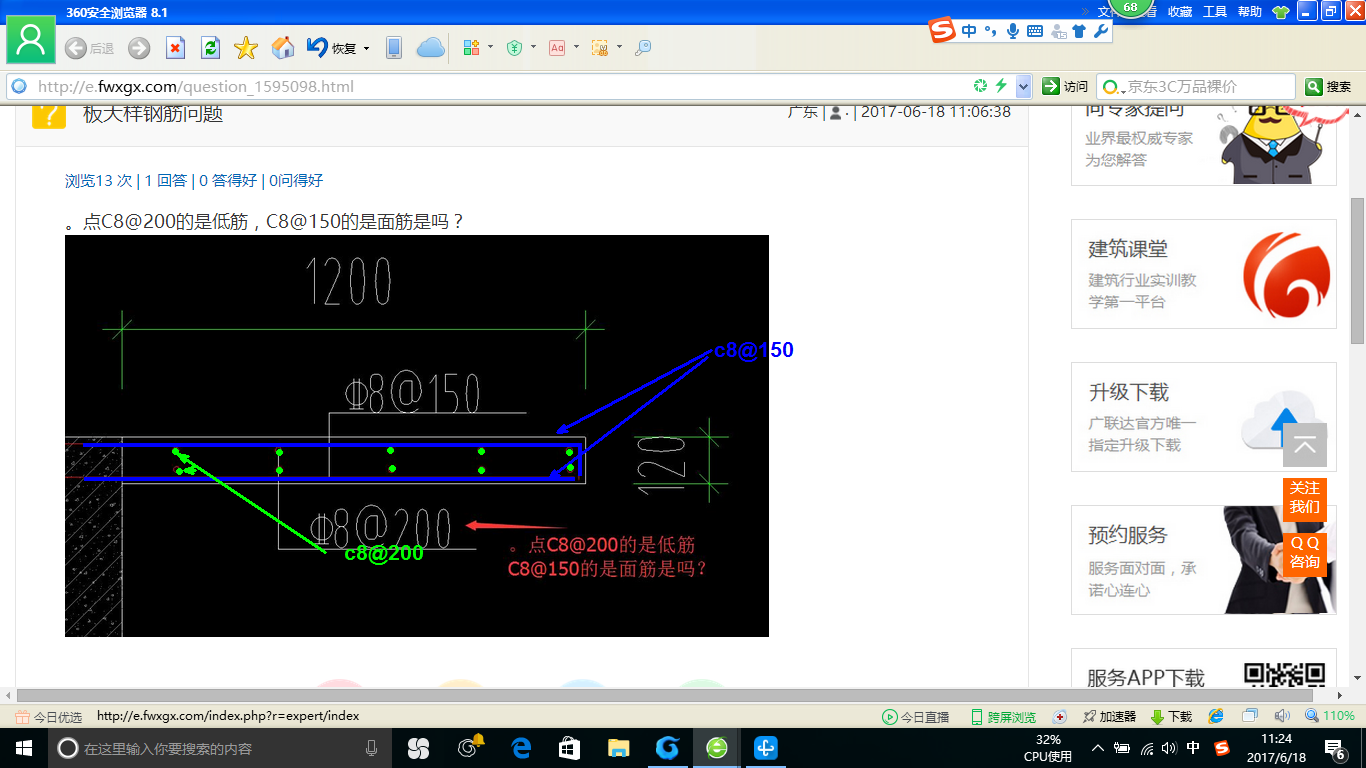
Task: Click the 0 答得好 link
Action: [x=228, y=181]
